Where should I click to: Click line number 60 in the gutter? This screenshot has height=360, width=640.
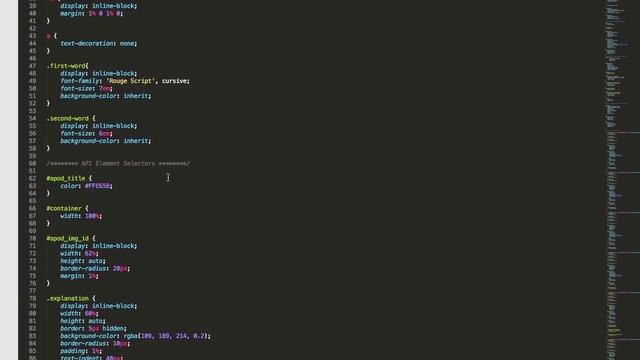(x=32, y=163)
